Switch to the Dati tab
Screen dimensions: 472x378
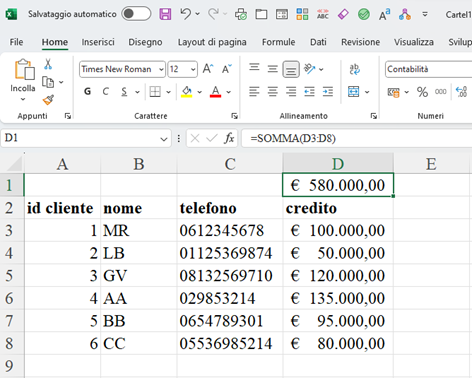coord(318,42)
